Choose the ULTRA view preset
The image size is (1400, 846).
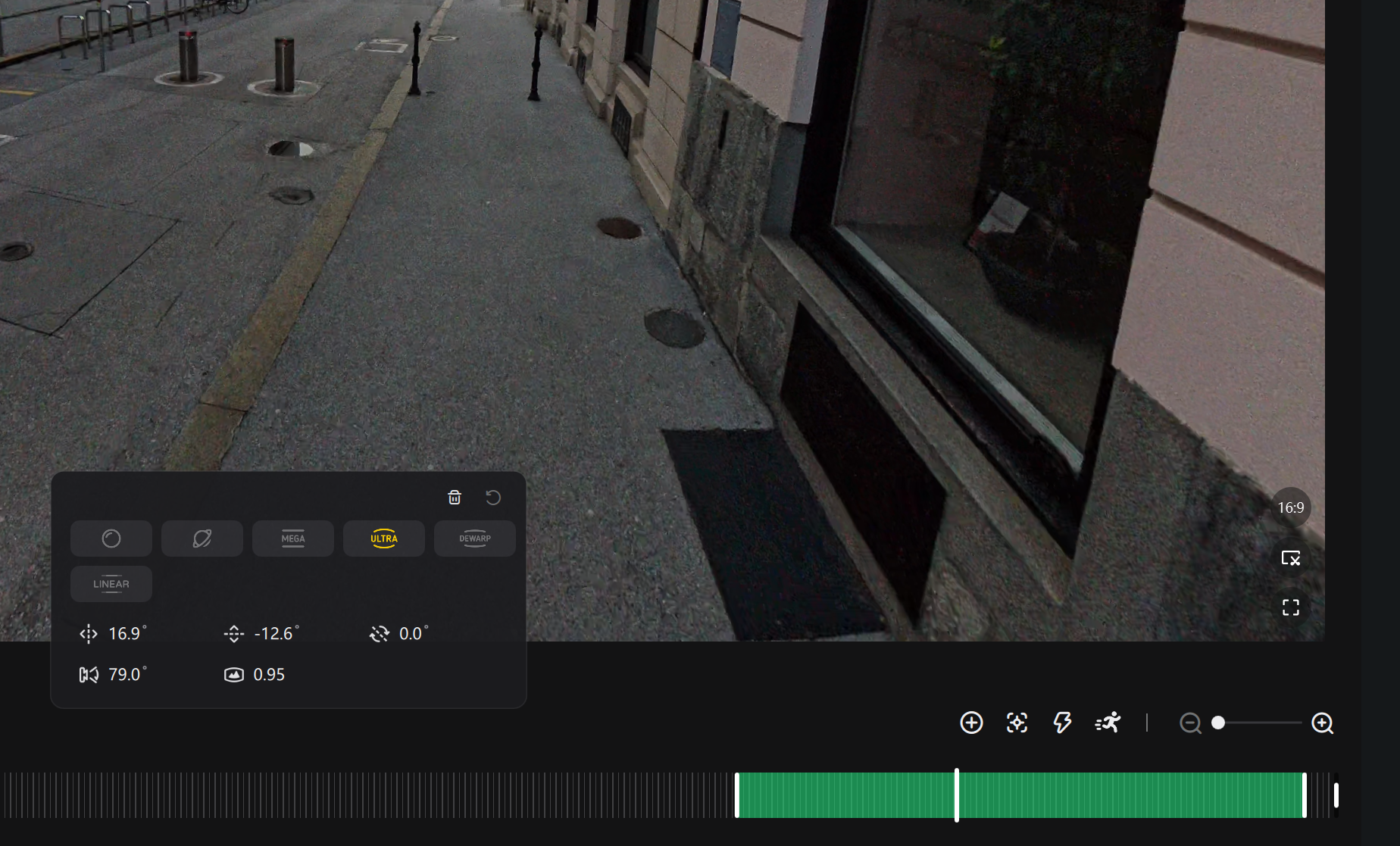pyautogui.click(x=384, y=539)
